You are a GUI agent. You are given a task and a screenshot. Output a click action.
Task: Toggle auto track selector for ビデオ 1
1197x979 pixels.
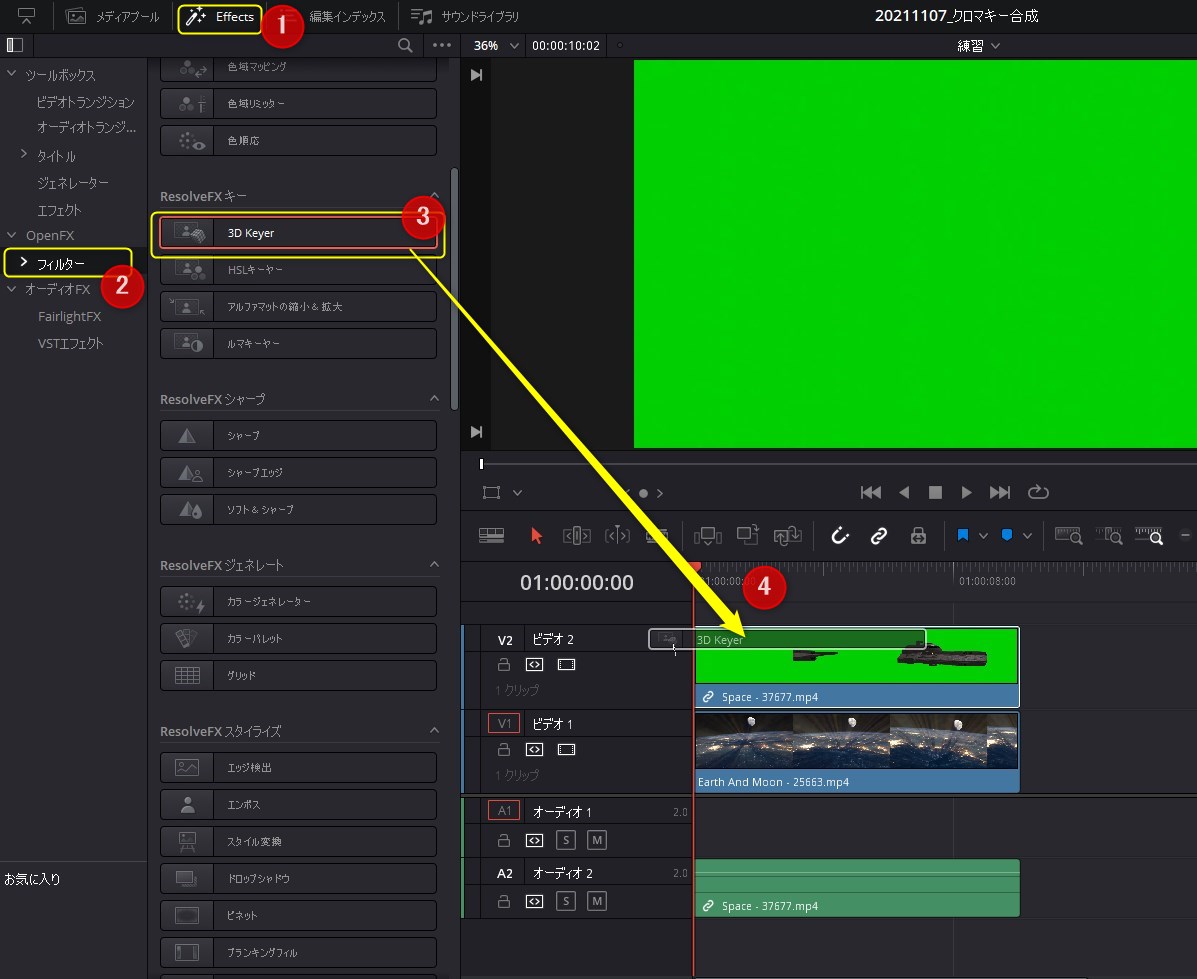point(534,749)
